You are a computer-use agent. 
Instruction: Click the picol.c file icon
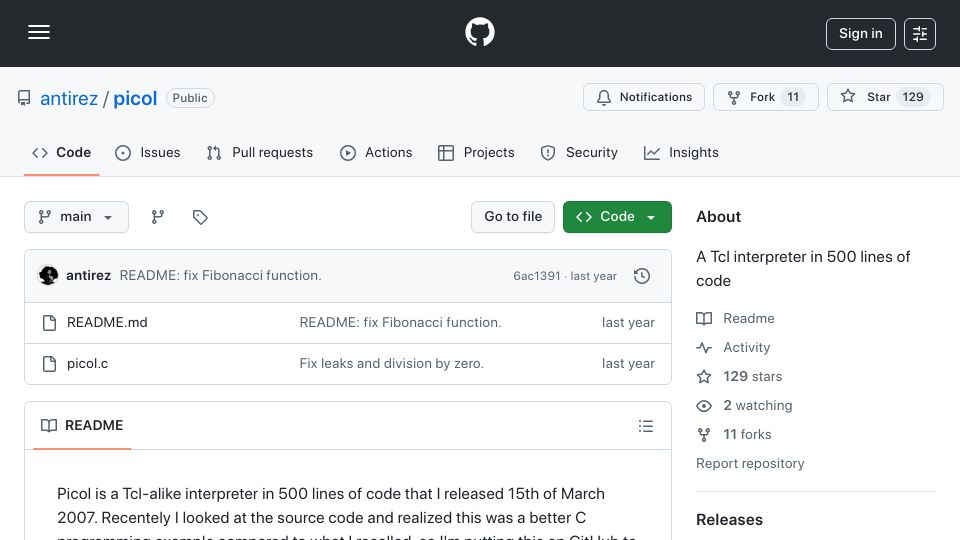click(x=50, y=364)
